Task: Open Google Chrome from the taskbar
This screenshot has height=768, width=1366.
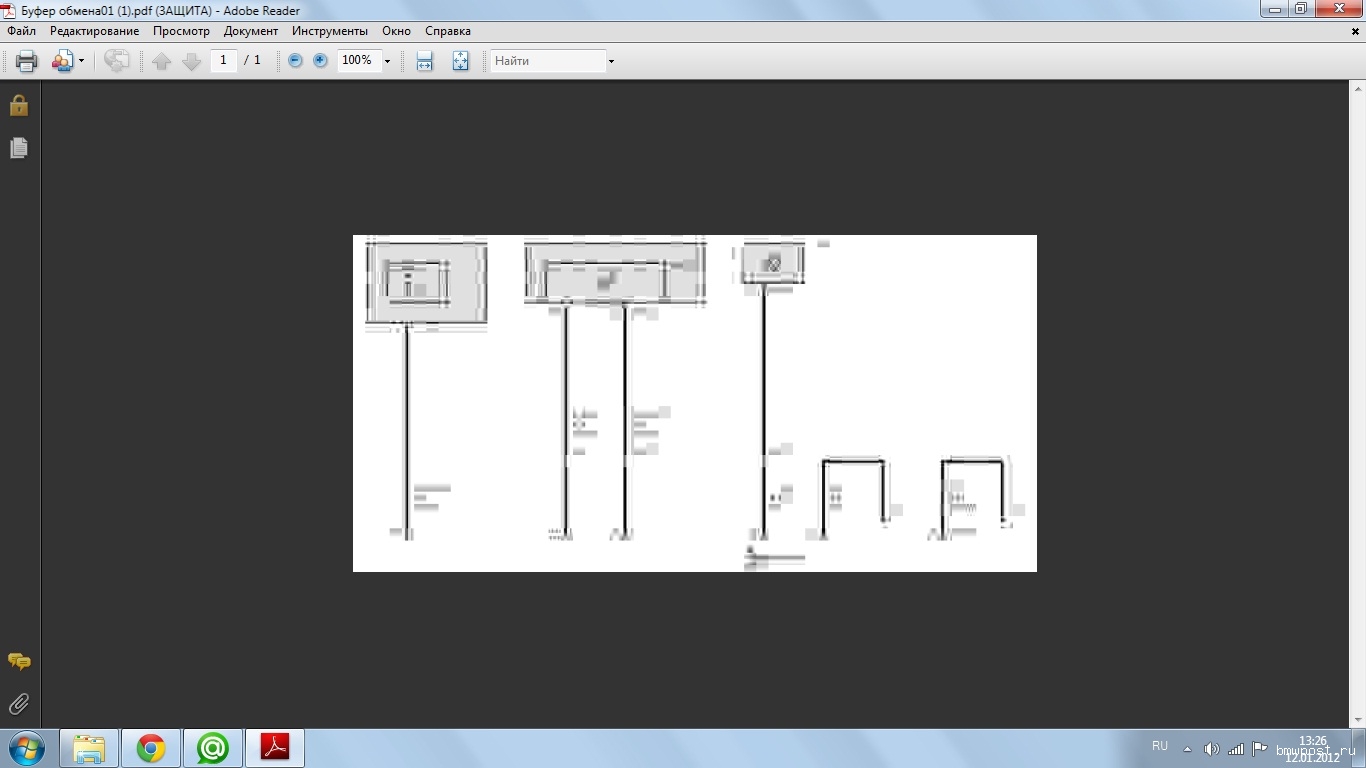Action: (x=151, y=748)
